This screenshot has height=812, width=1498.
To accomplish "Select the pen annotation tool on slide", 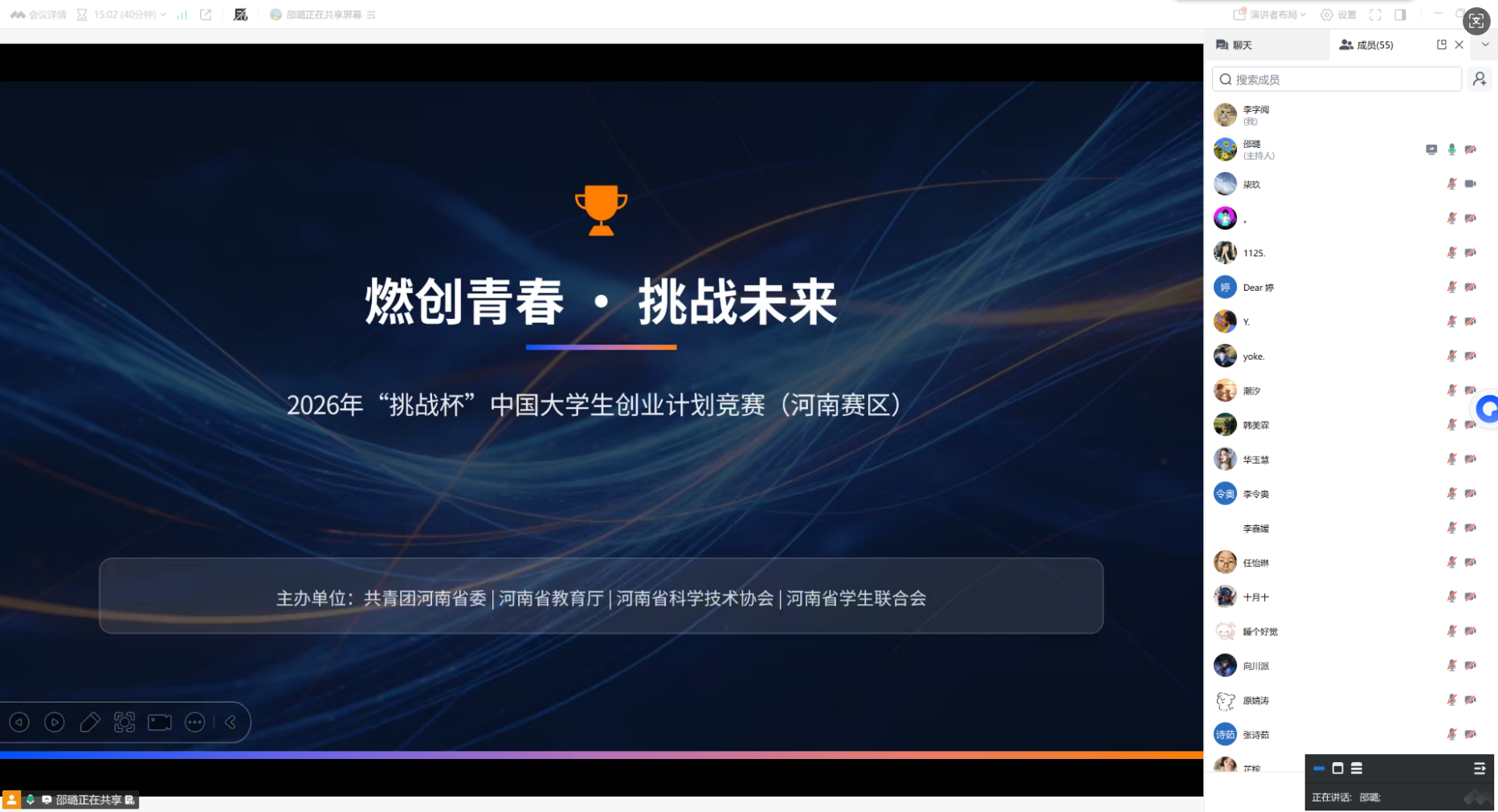I will tap(89, 722).
